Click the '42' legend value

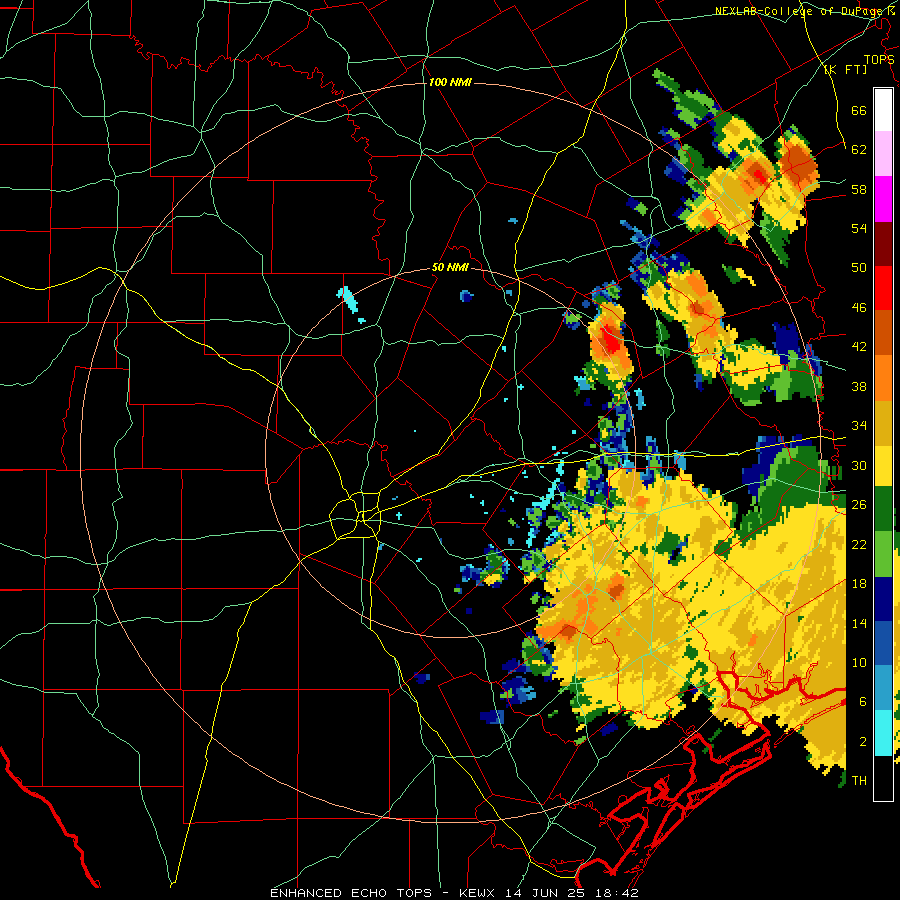pos(859,347)
